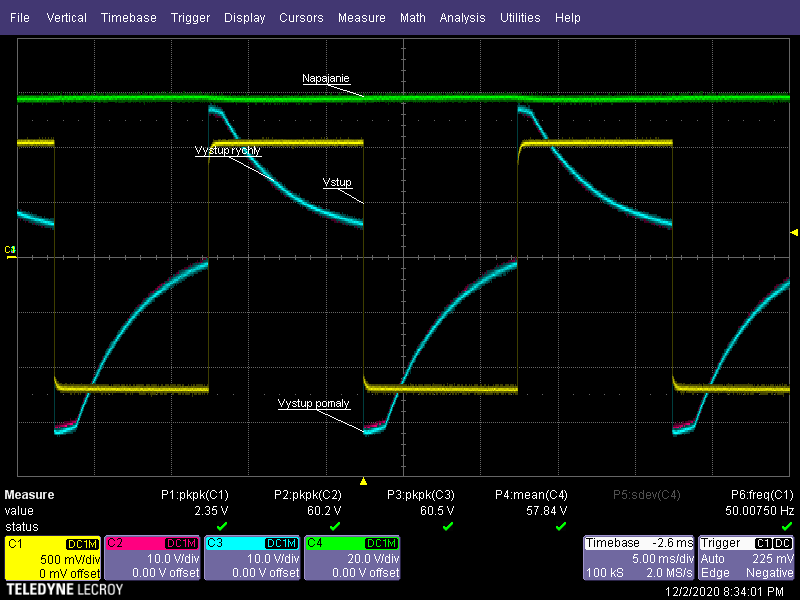Image resolution: width=800 pixels, height=600 pixels.
Task: Open the Timebase menu in the menu bar
Action: tap(129, 18)
